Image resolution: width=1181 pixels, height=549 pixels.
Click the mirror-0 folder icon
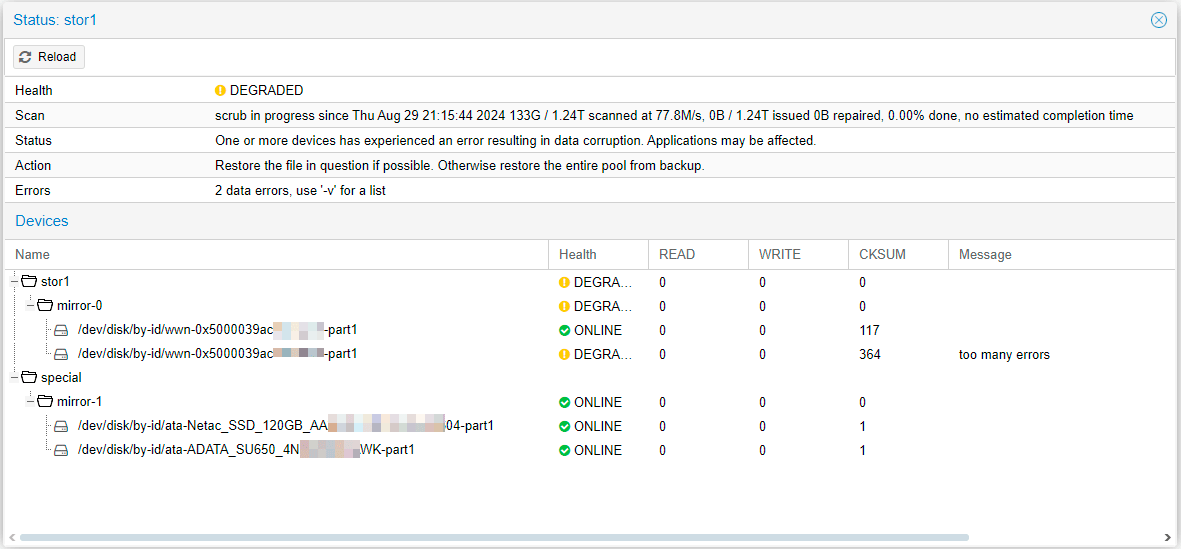(45, 306)
